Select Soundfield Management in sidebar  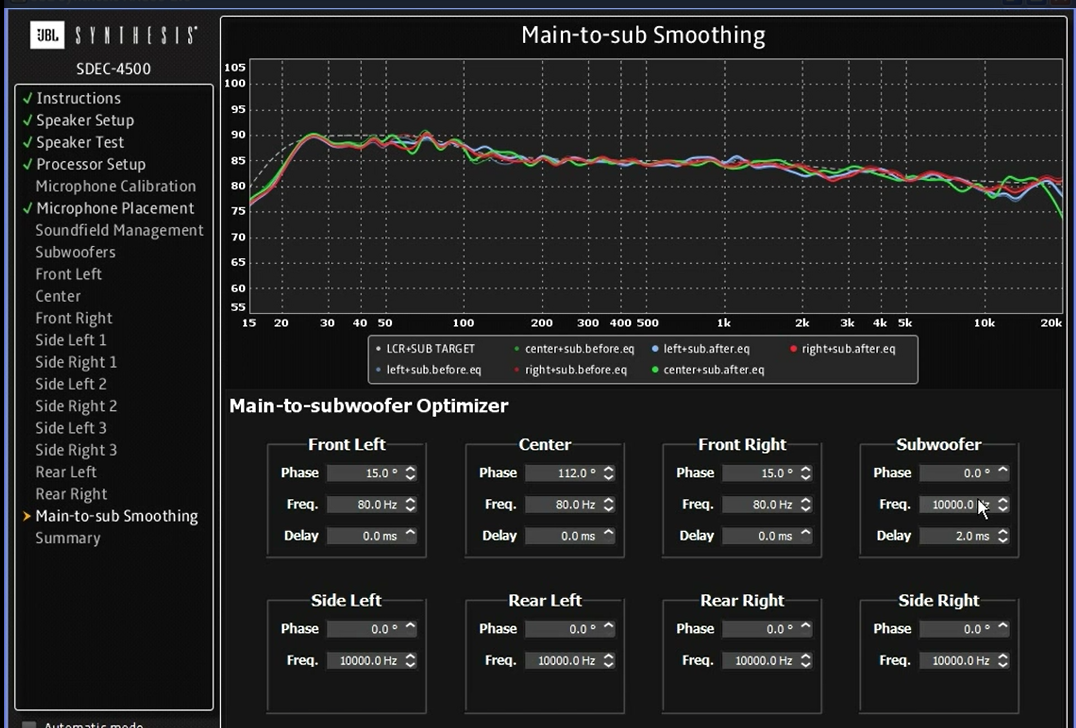click(x=119, y=230)
